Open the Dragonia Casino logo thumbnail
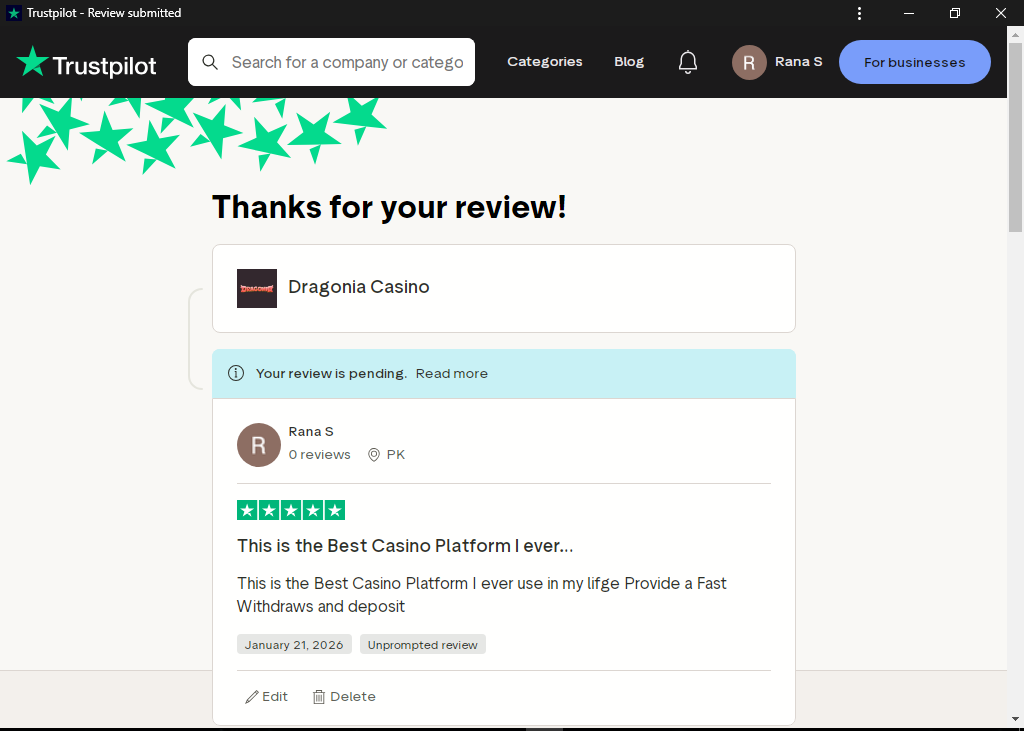The image size is (1024, 731). click(x=257, y=288)
